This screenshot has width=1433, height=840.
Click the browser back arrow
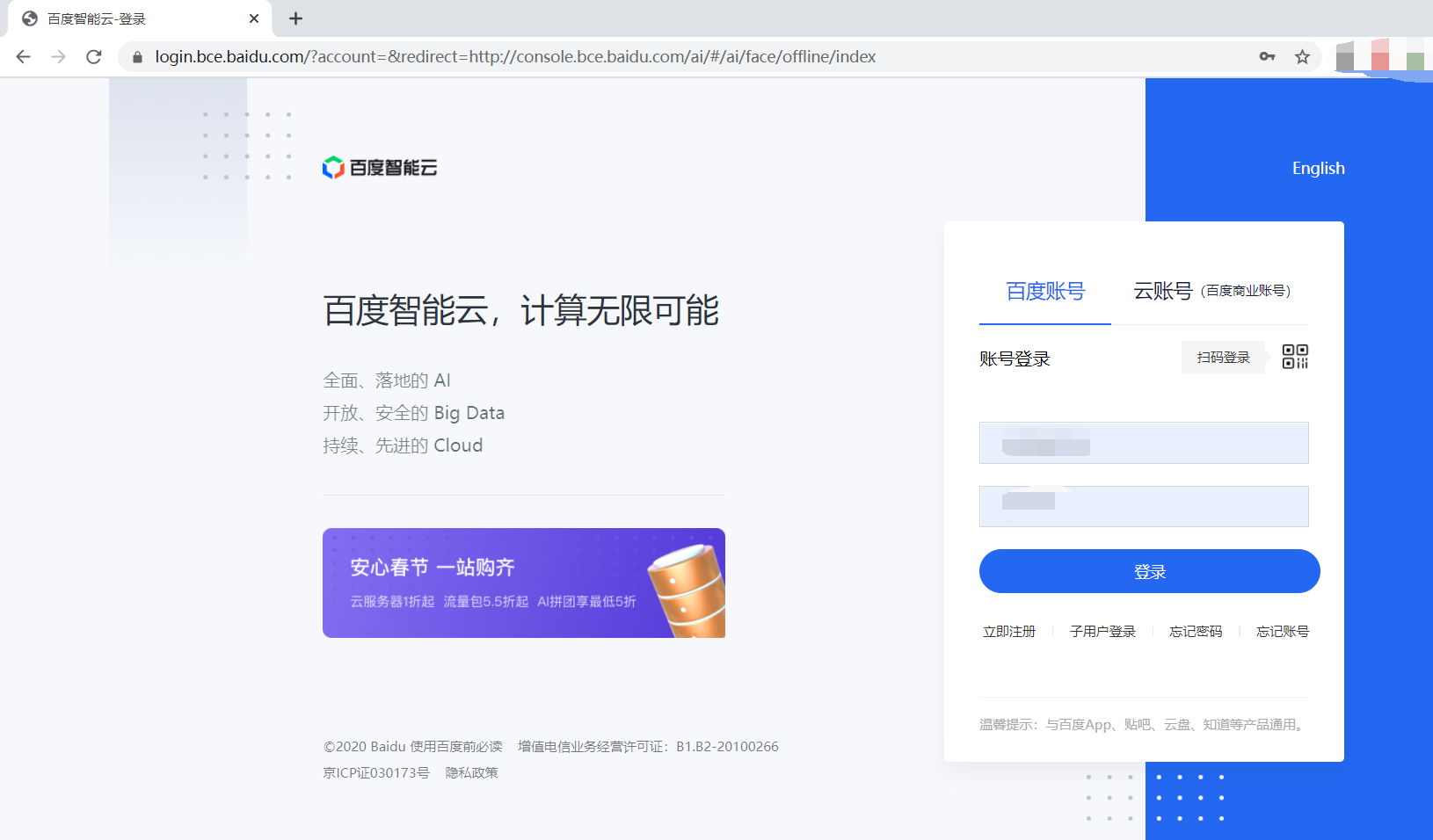[24, 57]
